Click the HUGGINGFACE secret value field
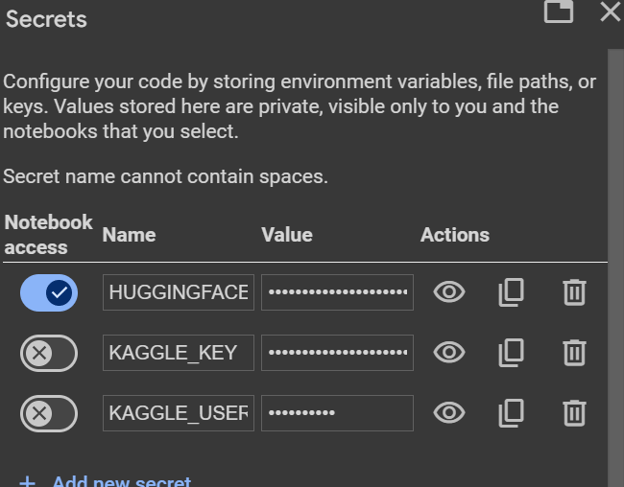This screenshot has height=487, width=624. [337, 292]
